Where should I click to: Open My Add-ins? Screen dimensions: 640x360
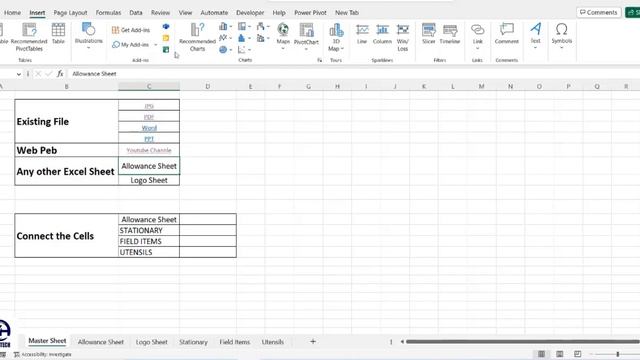pos(131,44)
